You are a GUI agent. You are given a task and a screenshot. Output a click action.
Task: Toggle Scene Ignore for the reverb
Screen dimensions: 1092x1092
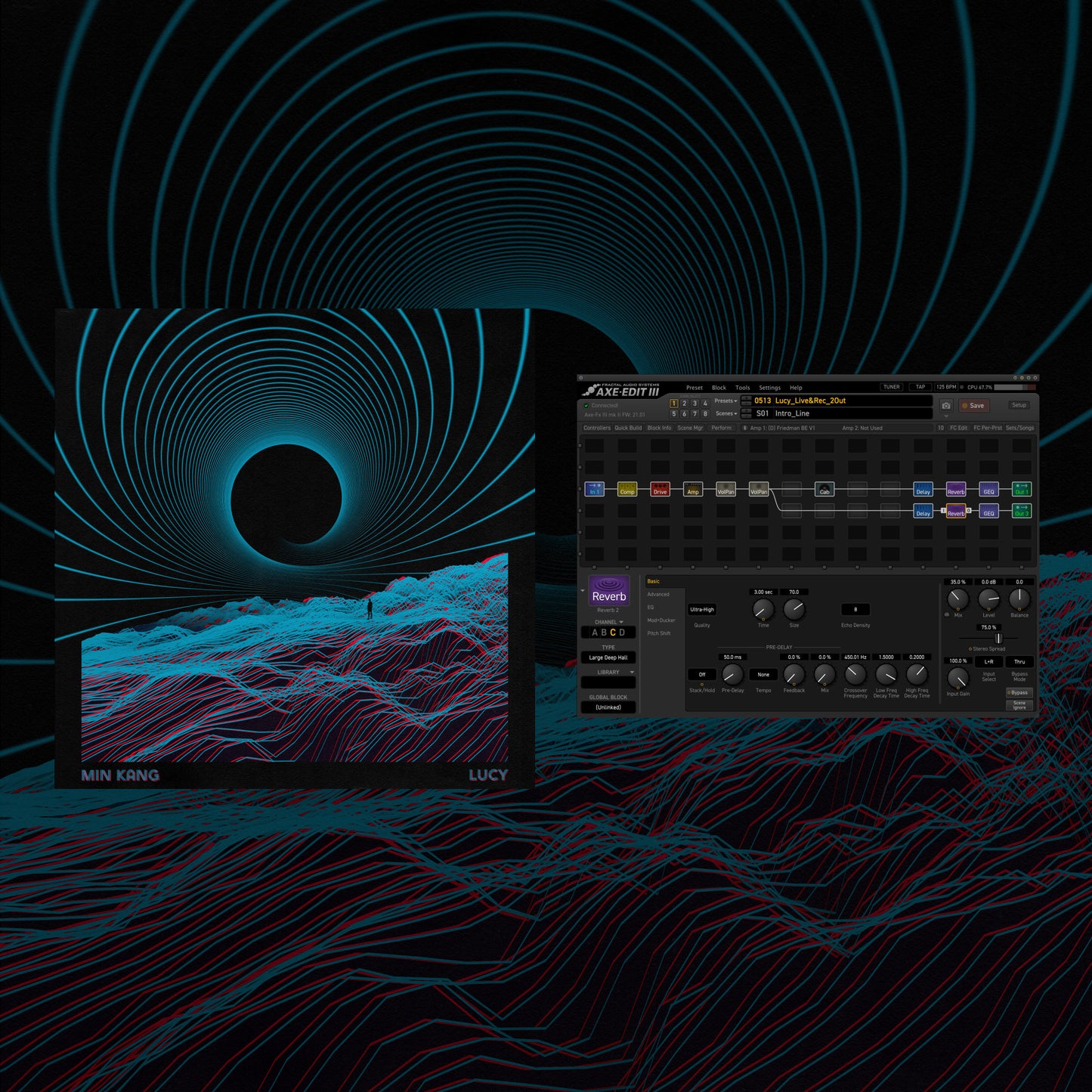coord(1019,705)
